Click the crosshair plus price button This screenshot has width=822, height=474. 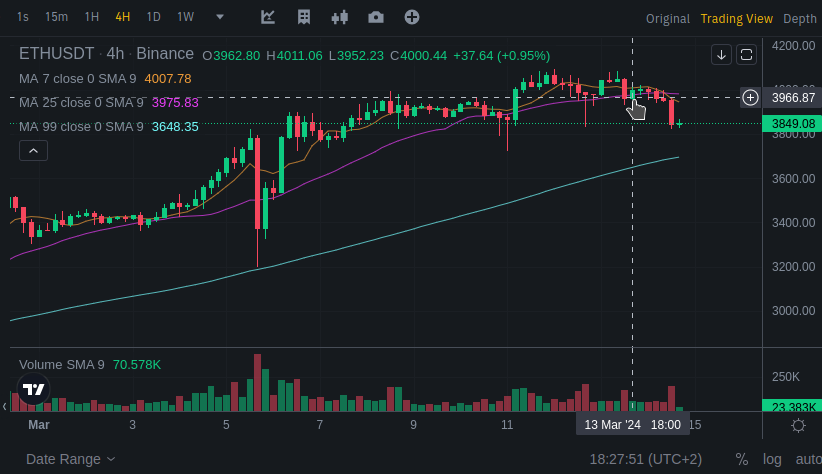(x=750, y=98)
